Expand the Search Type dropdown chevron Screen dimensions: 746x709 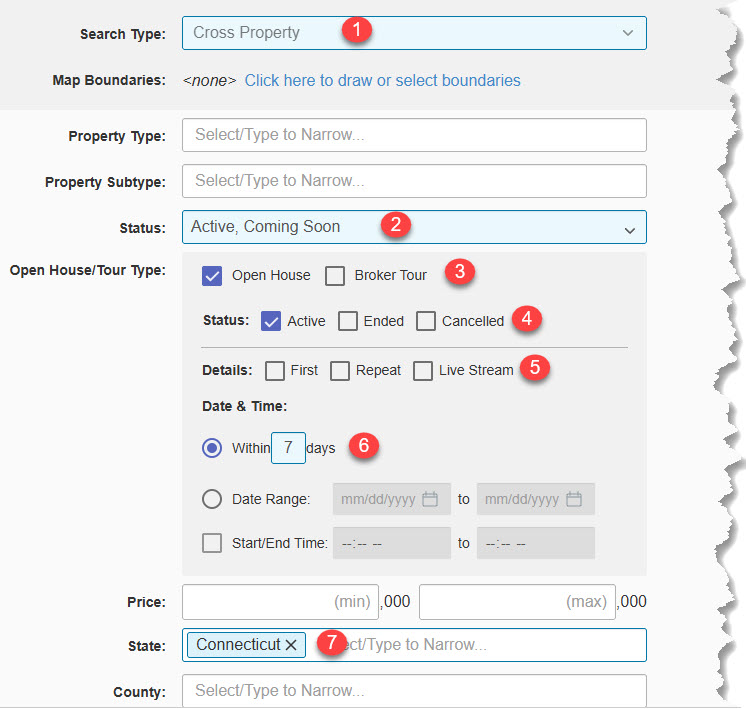coord(628,33)
